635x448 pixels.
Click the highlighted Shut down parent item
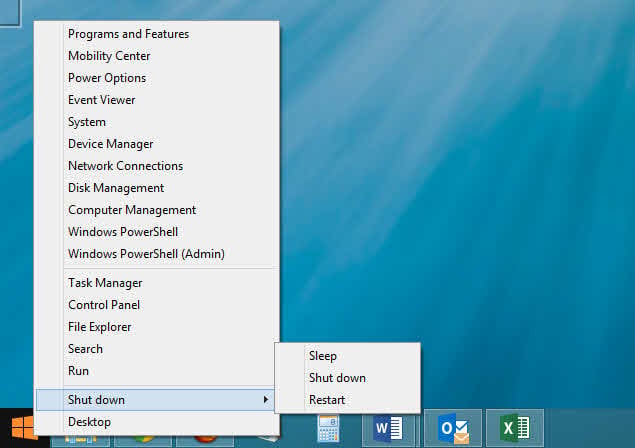click(155, 400)
